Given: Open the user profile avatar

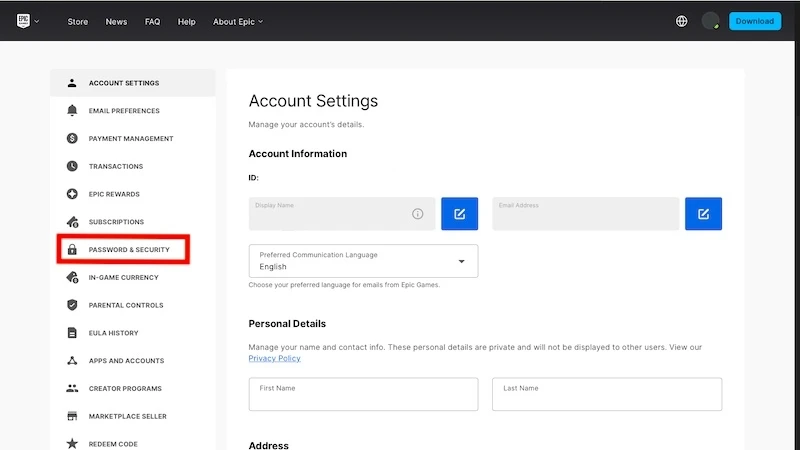Looking at the screenshot, I should [x=710, y=21].
